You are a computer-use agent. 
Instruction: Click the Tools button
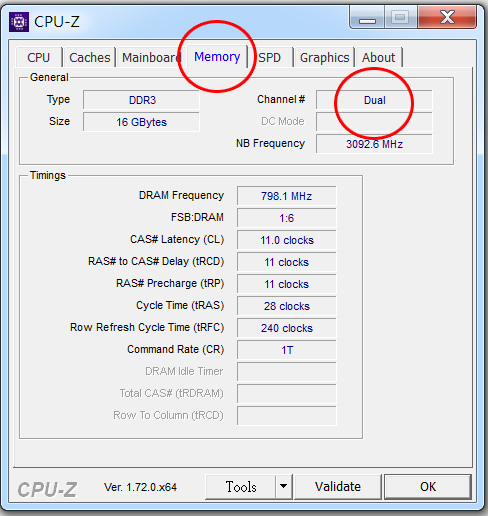click(241, 487)
